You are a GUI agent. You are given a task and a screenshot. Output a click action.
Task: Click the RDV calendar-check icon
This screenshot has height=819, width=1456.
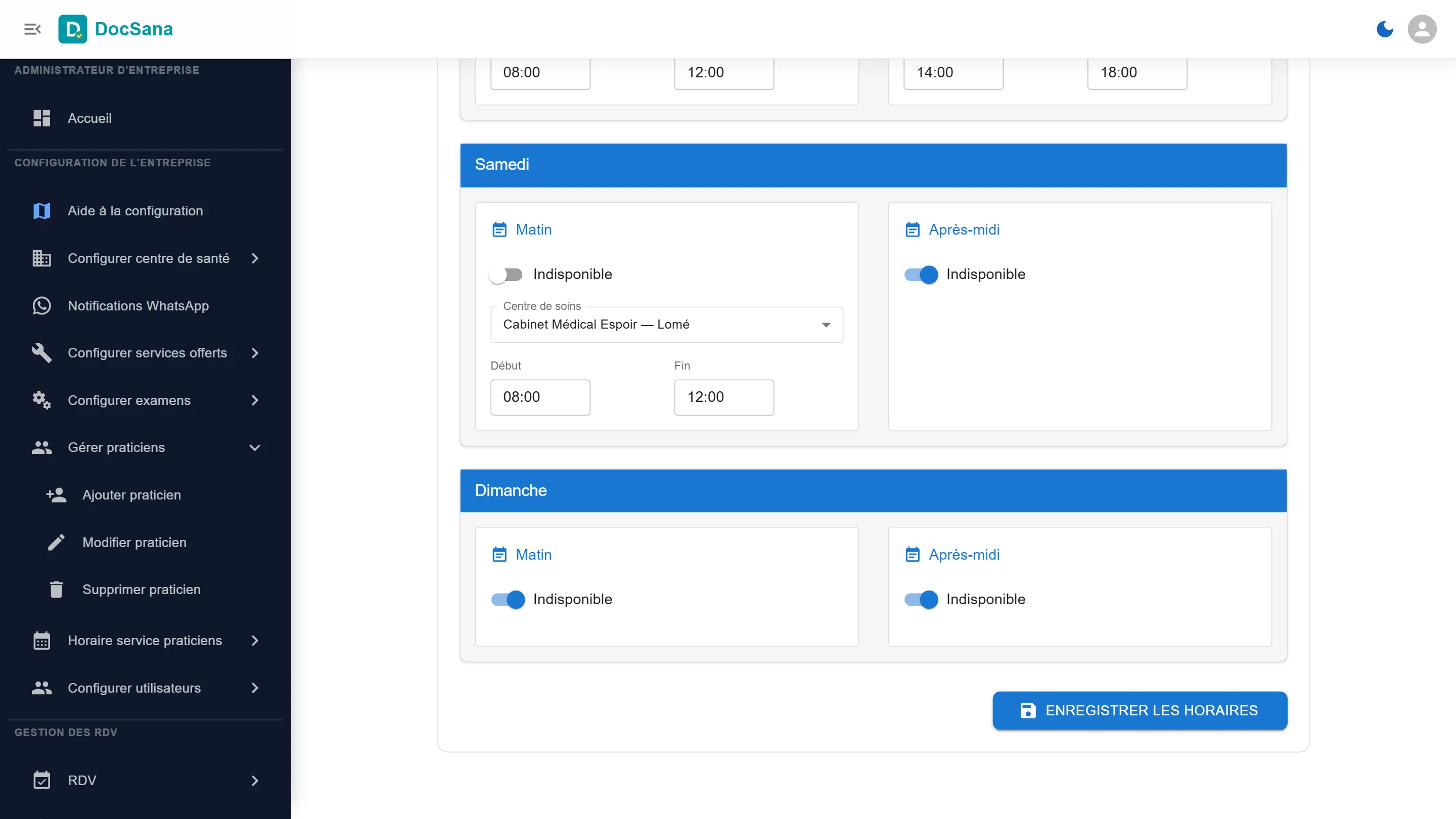coord(42,780)
